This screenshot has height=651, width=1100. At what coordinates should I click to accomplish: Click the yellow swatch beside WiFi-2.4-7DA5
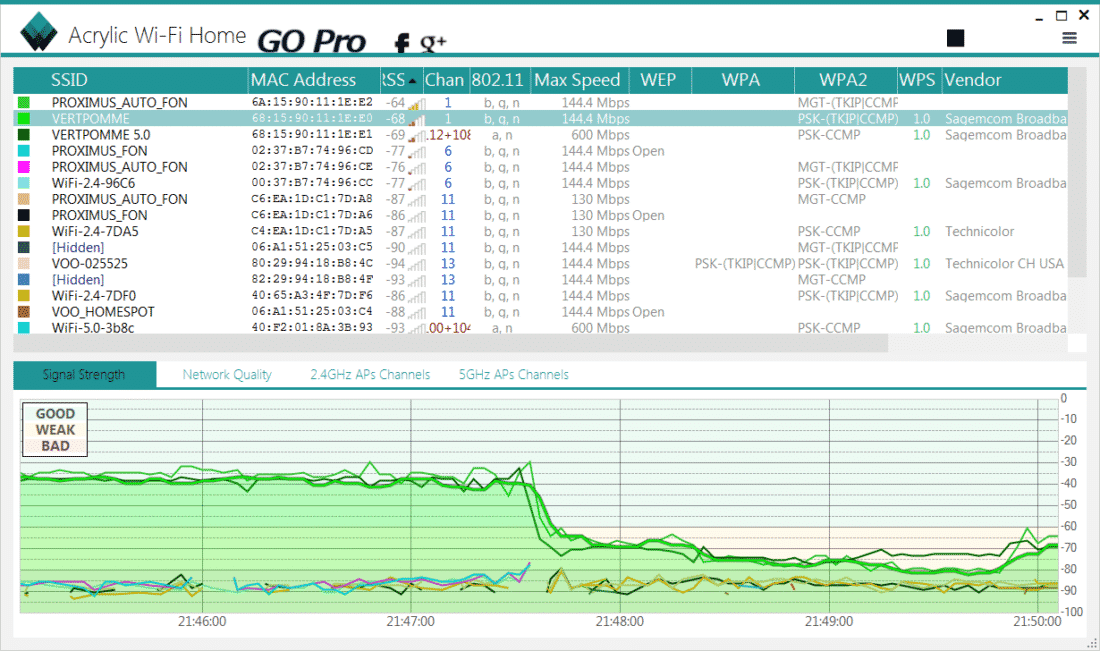click(24, 231)
